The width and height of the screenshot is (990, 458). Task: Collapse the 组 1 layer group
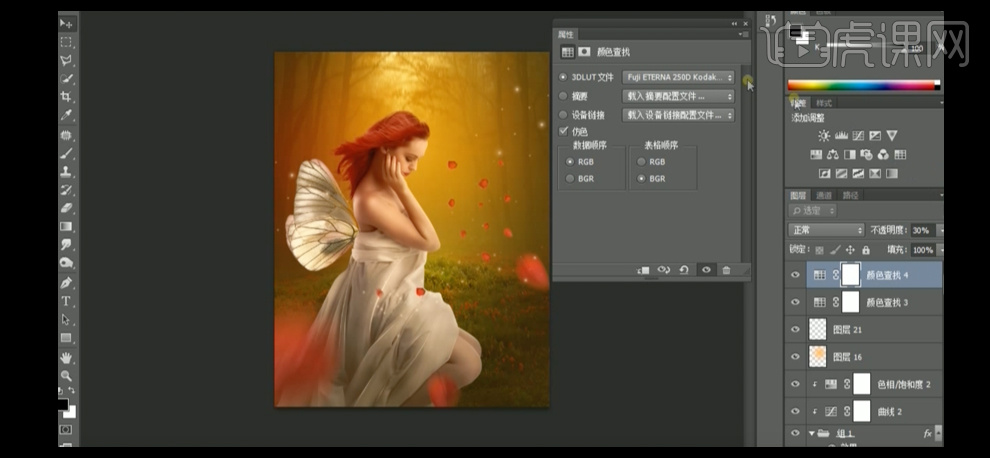pyautogui.click(x=812, y=434)
